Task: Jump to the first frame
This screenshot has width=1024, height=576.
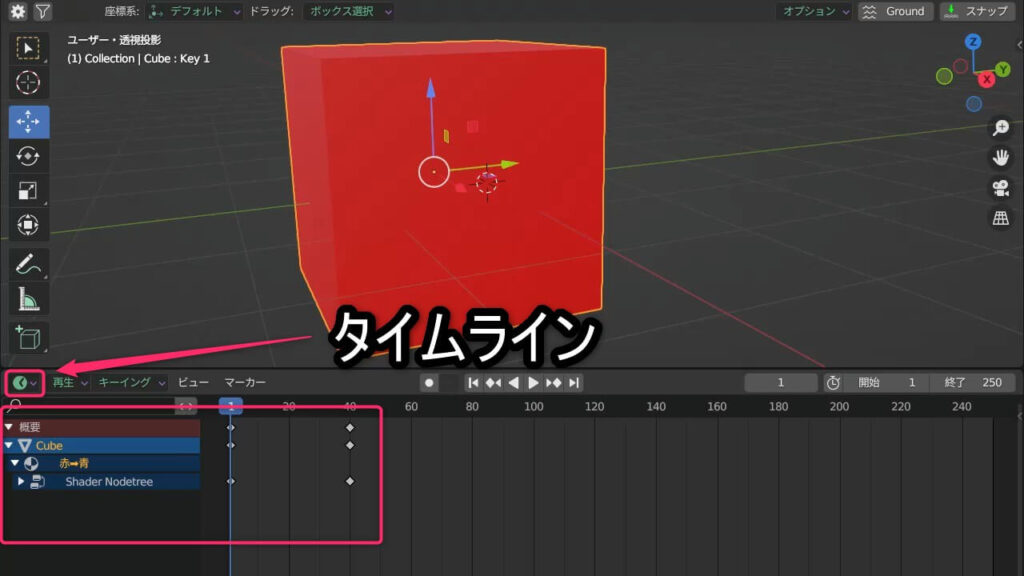Action: (473, 383)
